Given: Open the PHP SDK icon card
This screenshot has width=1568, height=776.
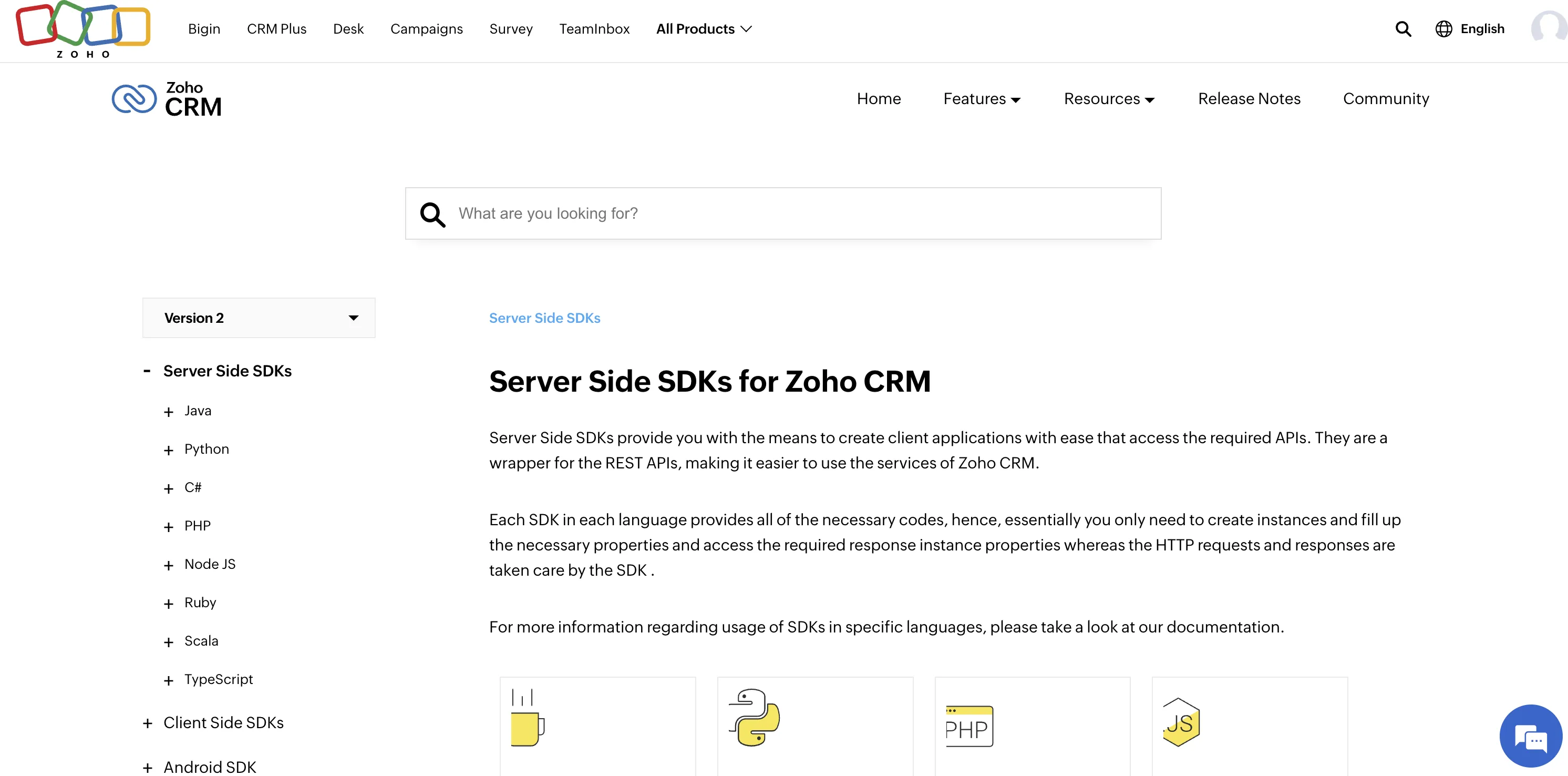Looking at the screenshot, I should [1033, 726].
